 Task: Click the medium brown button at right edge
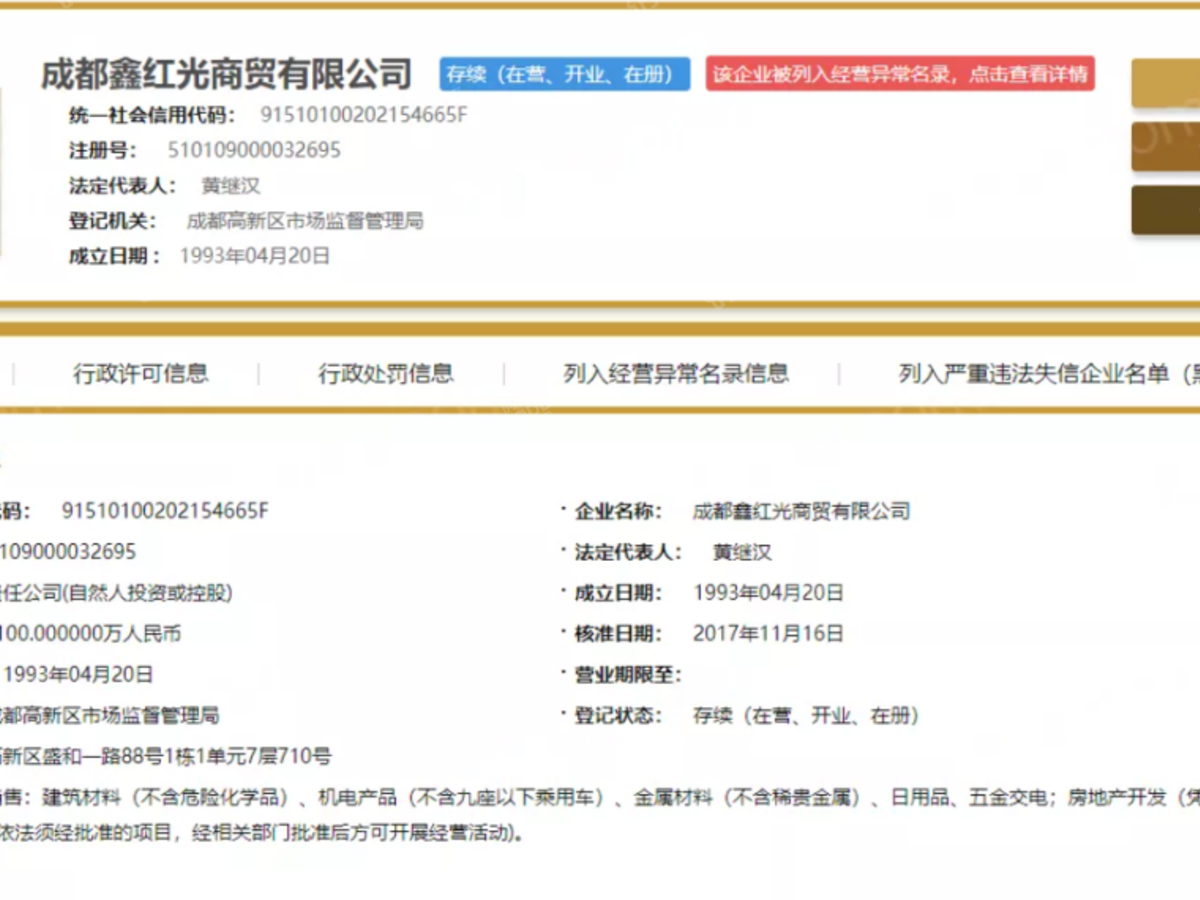[x=1166, y=146]
